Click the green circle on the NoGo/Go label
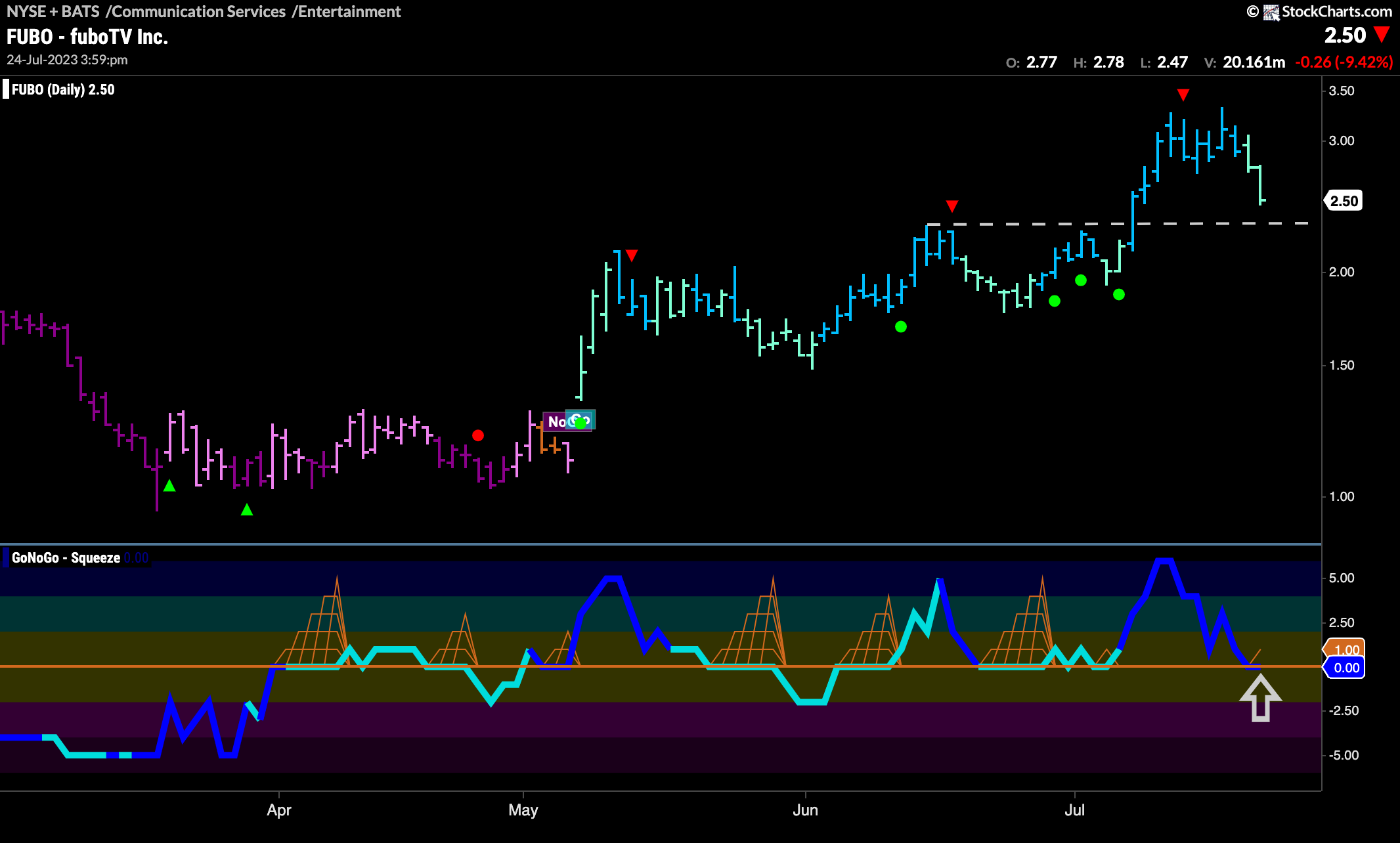 pos(580,423)
